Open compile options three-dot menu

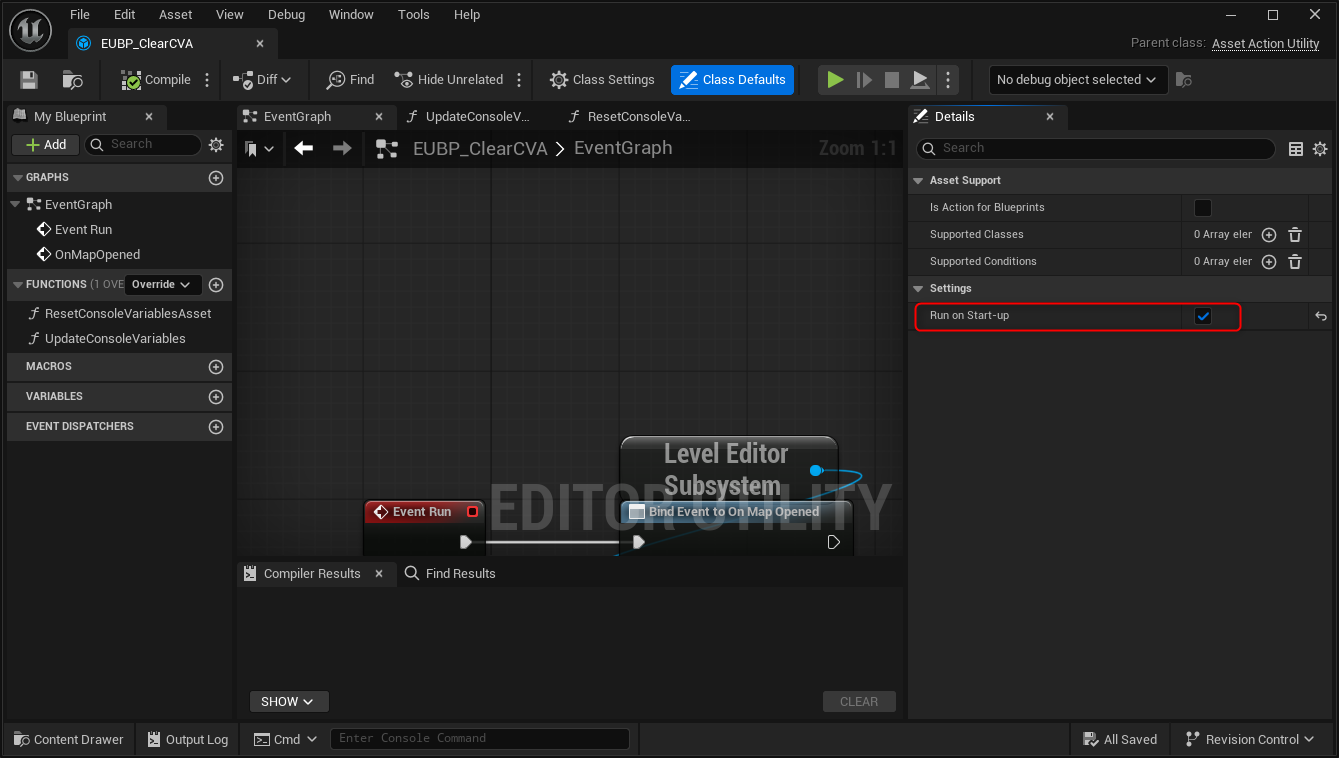(207, 80)
